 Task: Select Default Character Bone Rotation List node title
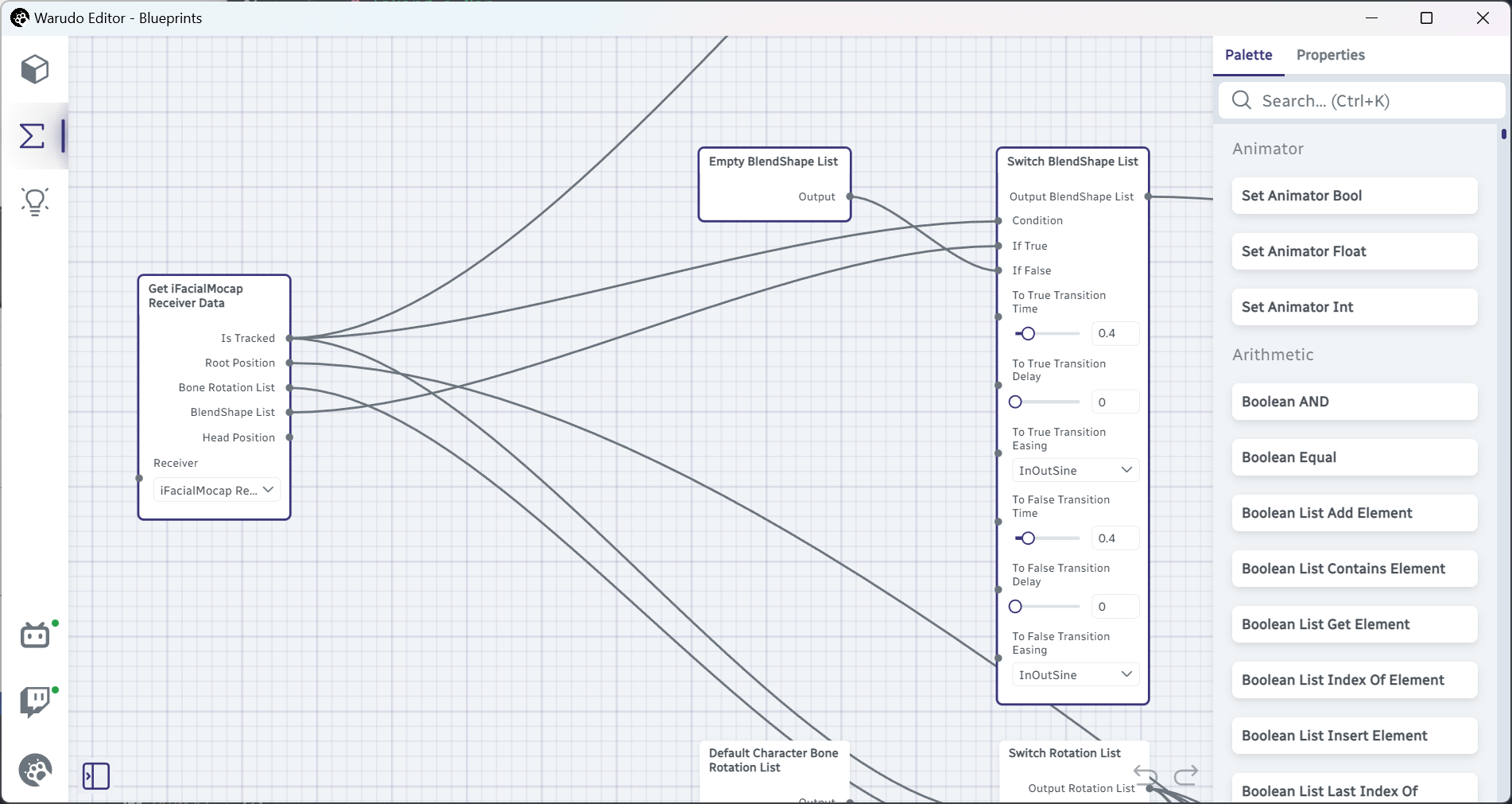click(773, 760)
